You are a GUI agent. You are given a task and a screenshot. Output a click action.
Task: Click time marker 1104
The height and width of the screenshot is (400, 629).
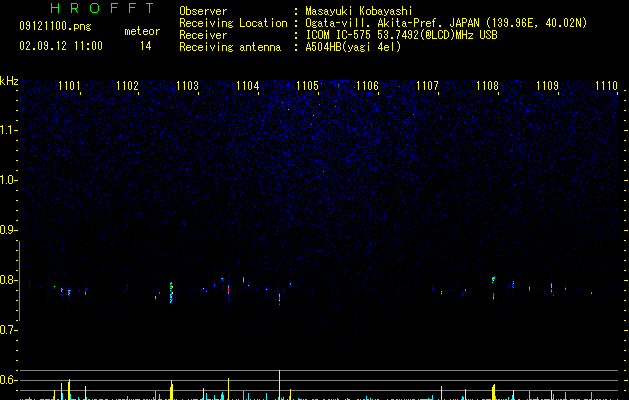point(248,85)
